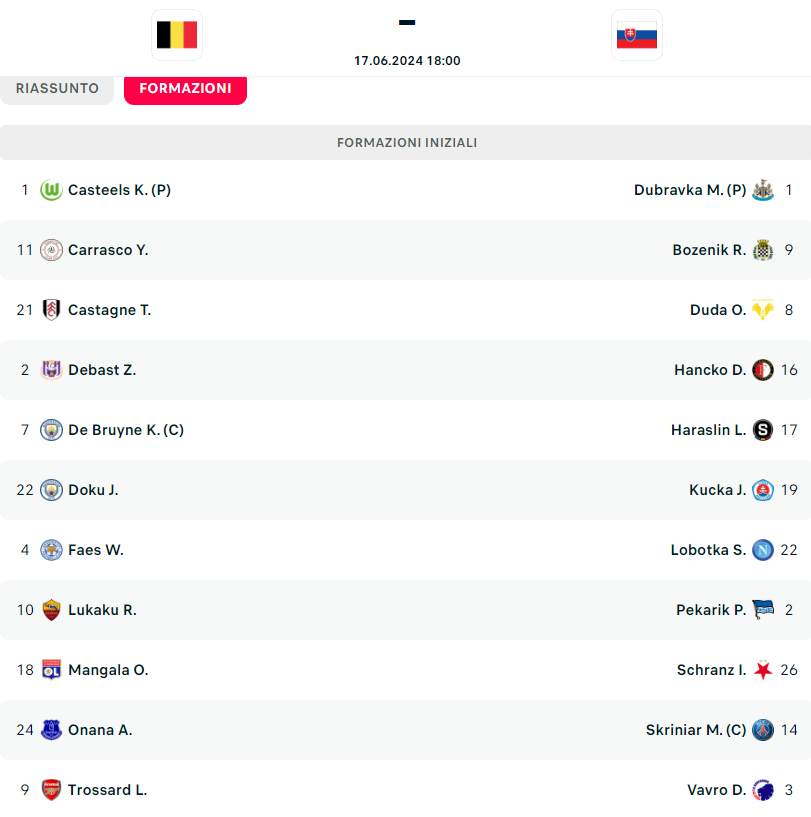Click the Lyon logo beside Mangala
Viewport: 811px width, 817px height.
(x=51, y=670)
